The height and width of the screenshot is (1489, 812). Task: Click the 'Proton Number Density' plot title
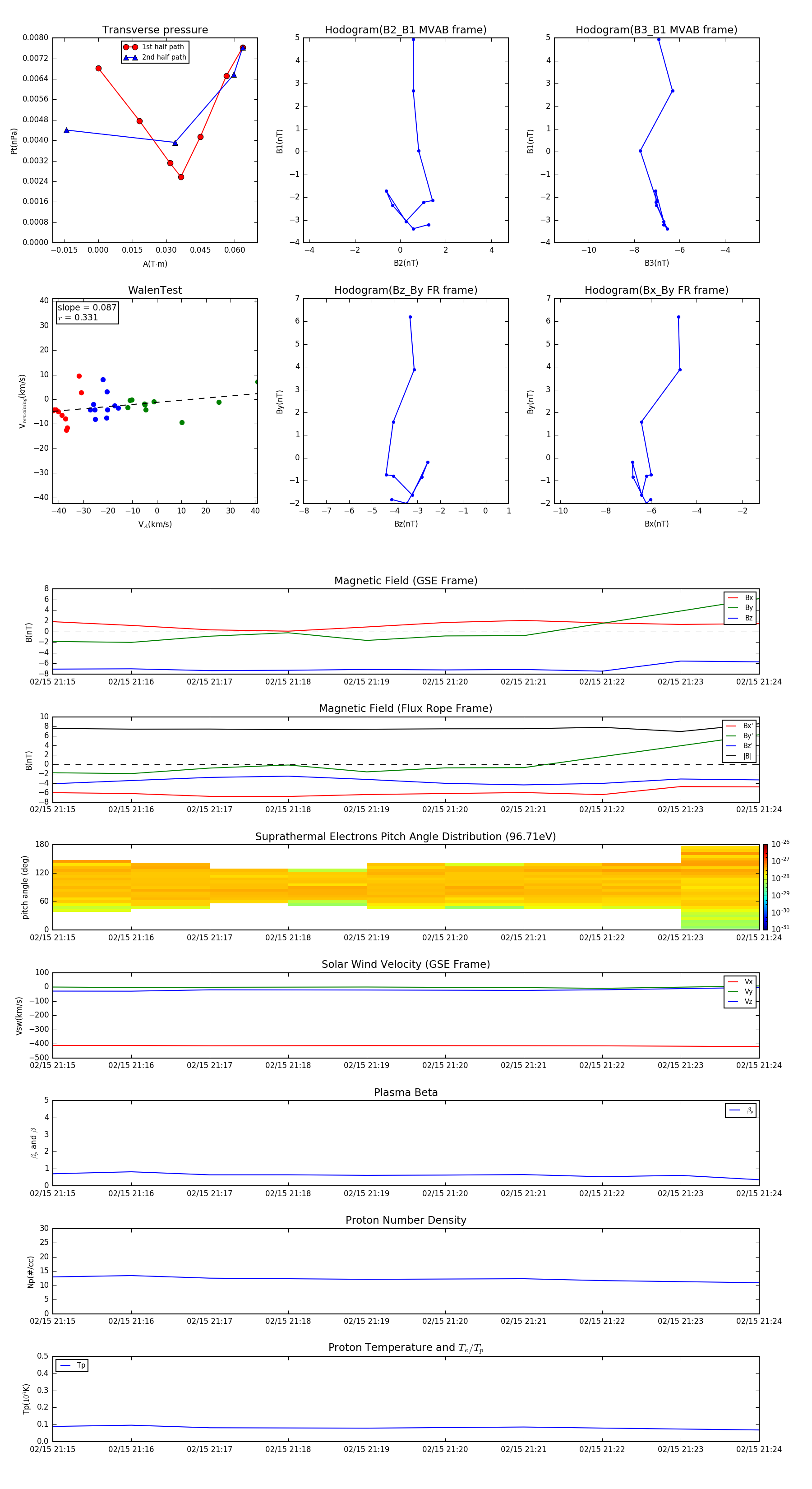pos(406,1220)
